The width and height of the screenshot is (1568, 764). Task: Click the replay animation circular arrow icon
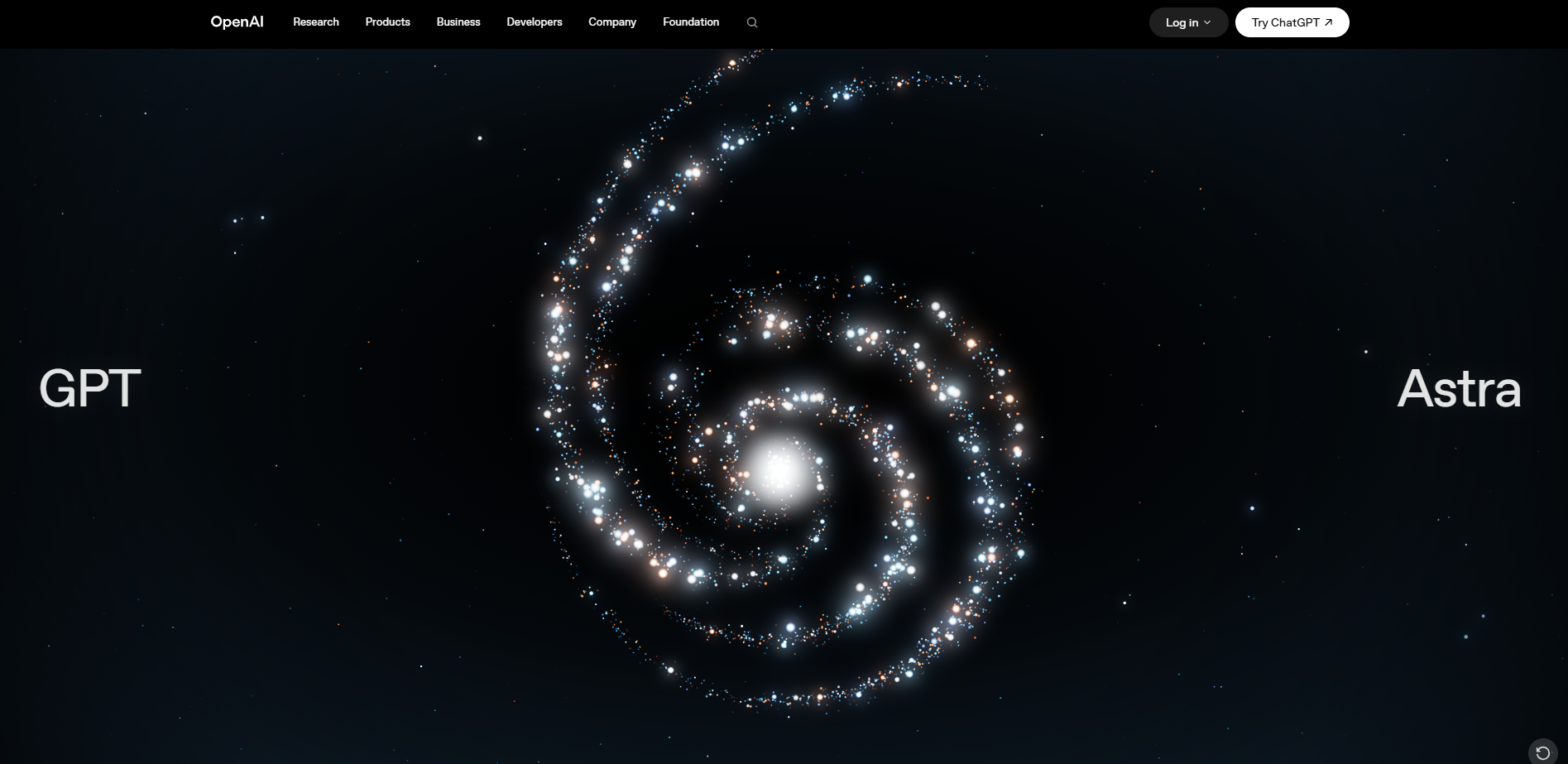click(x=1542, y=752)
